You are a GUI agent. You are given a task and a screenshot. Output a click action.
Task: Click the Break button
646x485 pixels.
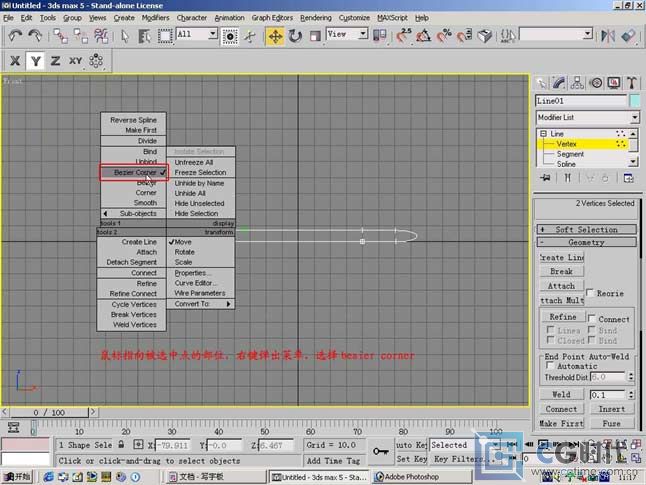tap(562, 271)
